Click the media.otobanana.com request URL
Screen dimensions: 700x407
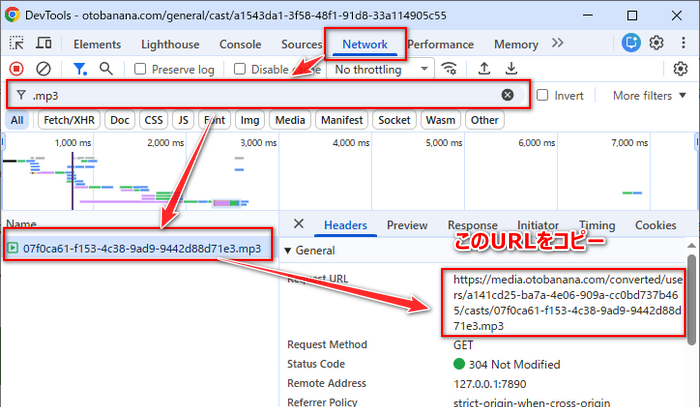[x=567, y=303]
